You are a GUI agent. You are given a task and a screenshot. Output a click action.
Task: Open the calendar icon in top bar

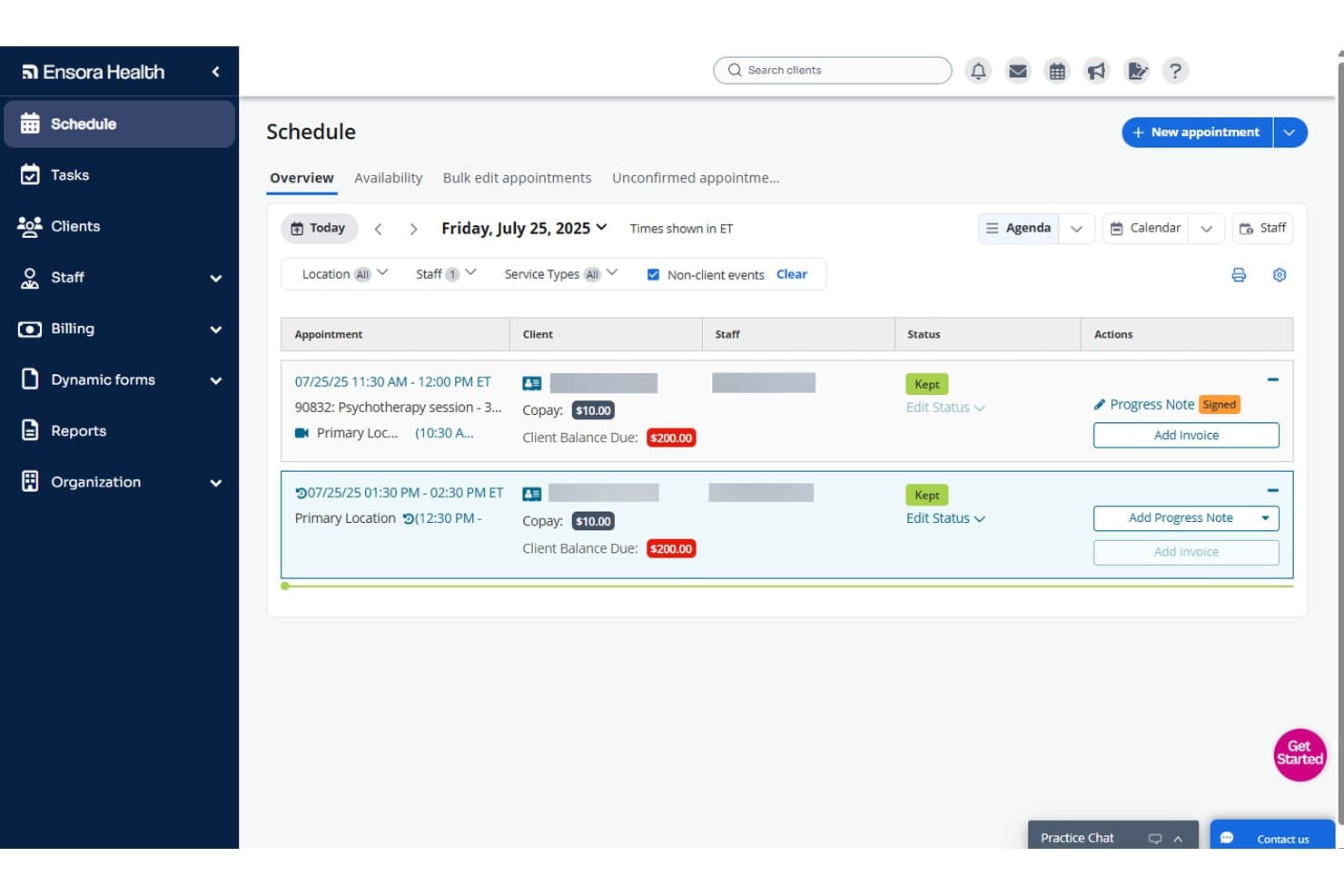point(1057,71)
